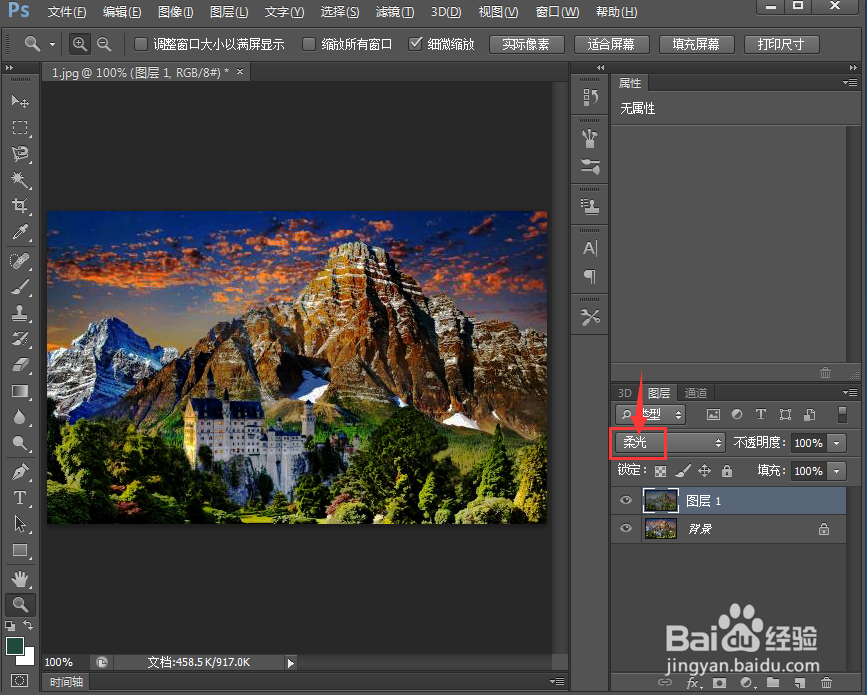Select the Clone Stamp tool
867x695 pixels.
(x=20, y=313)
